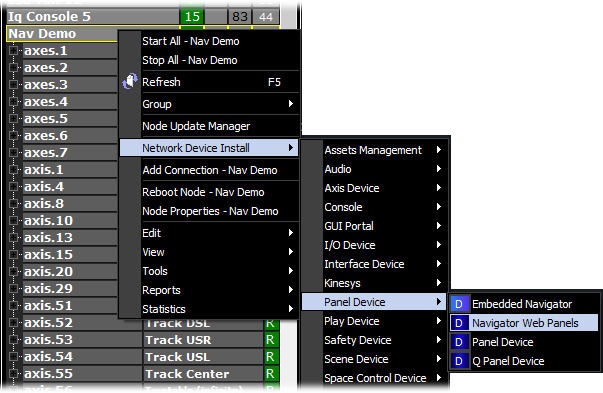Screen dimensions: 603x393
Task: Click the D icon beside Embedded Navigator
Action: click(x=459, y=304)
